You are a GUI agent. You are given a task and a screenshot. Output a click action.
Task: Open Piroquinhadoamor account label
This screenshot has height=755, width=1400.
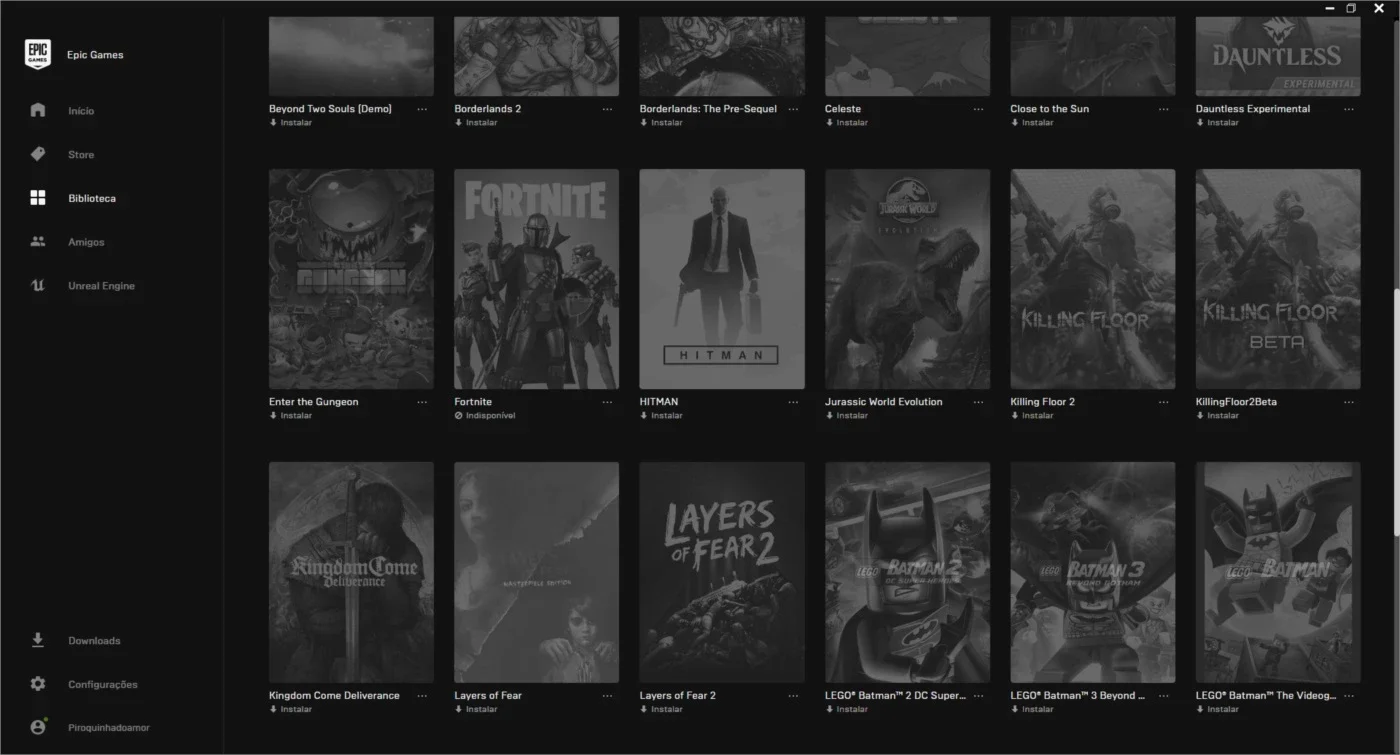pos(109,728)
